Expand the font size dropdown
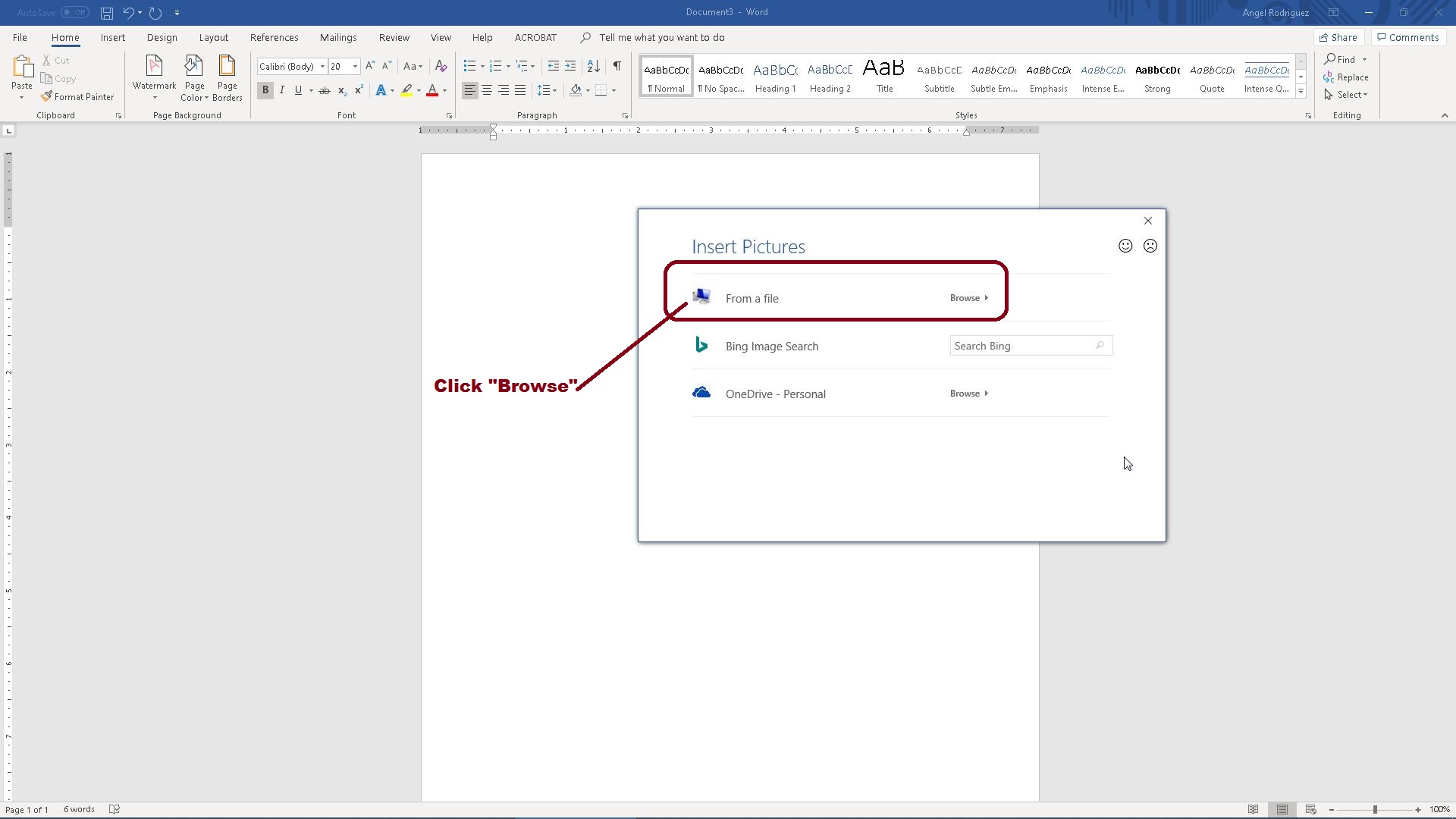 coord(355,67)
